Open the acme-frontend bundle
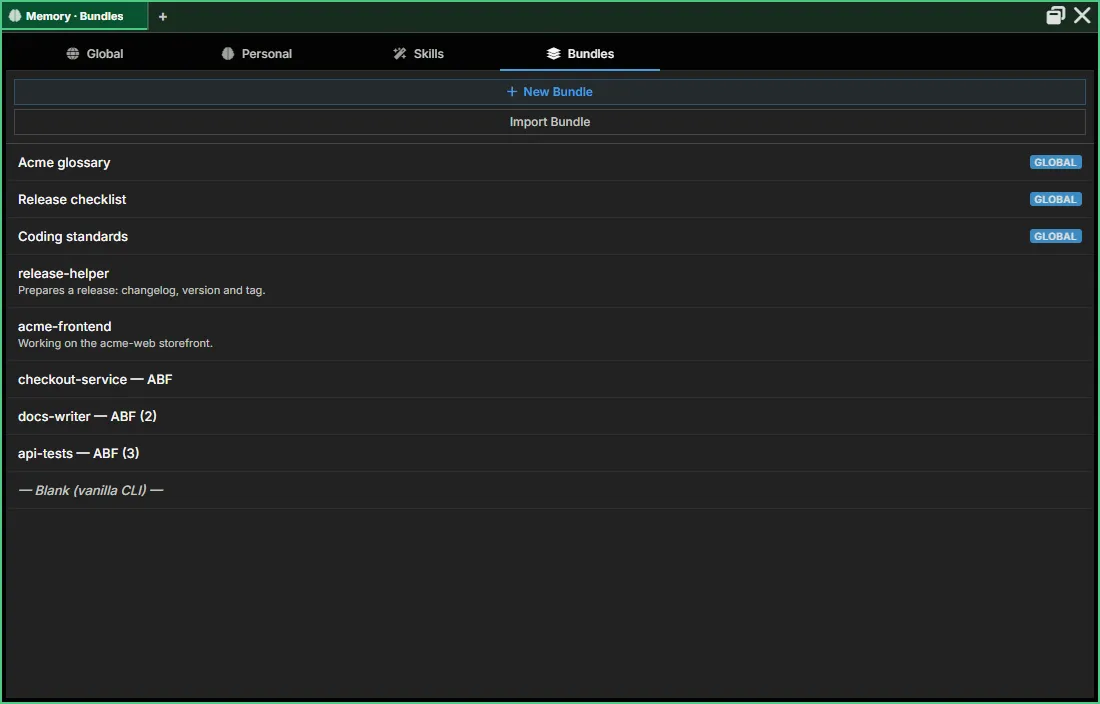The height and width of the screenshot is (704, 1100). point(550,334)
